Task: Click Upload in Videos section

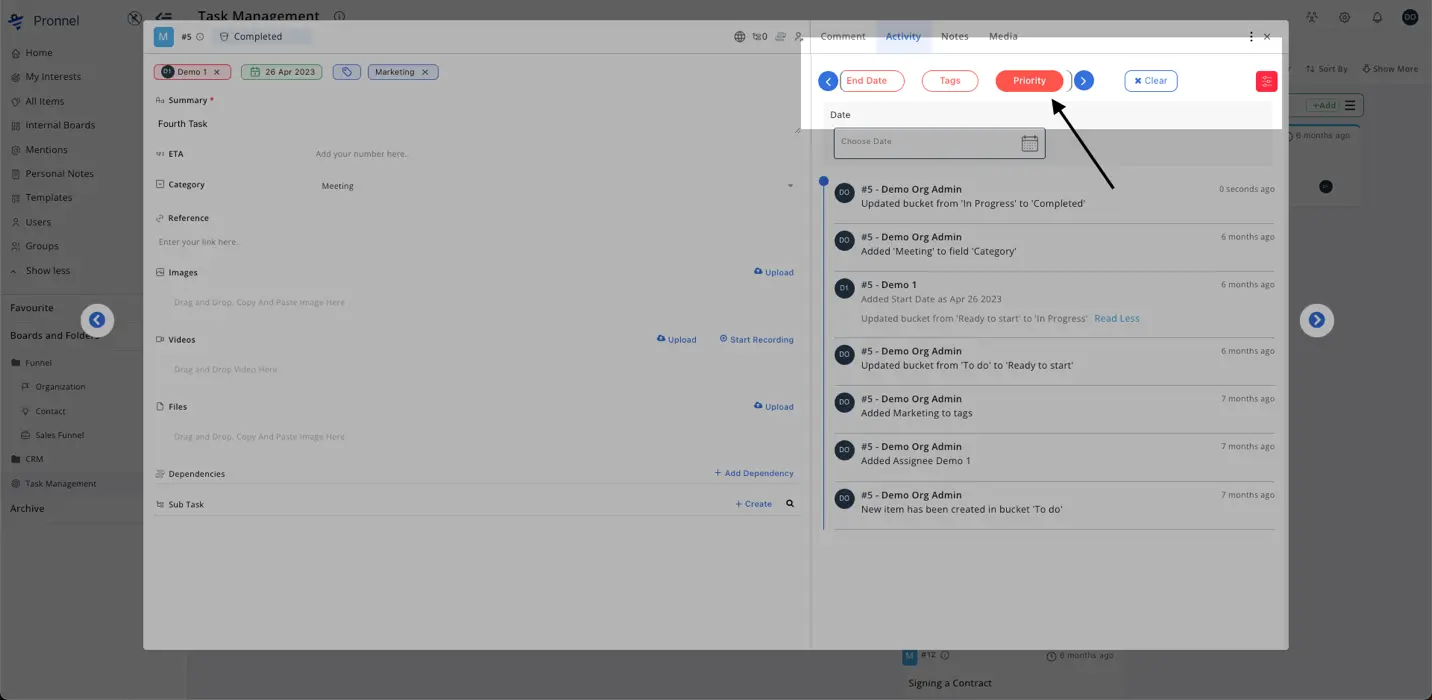Action: [x=677, y=340]
